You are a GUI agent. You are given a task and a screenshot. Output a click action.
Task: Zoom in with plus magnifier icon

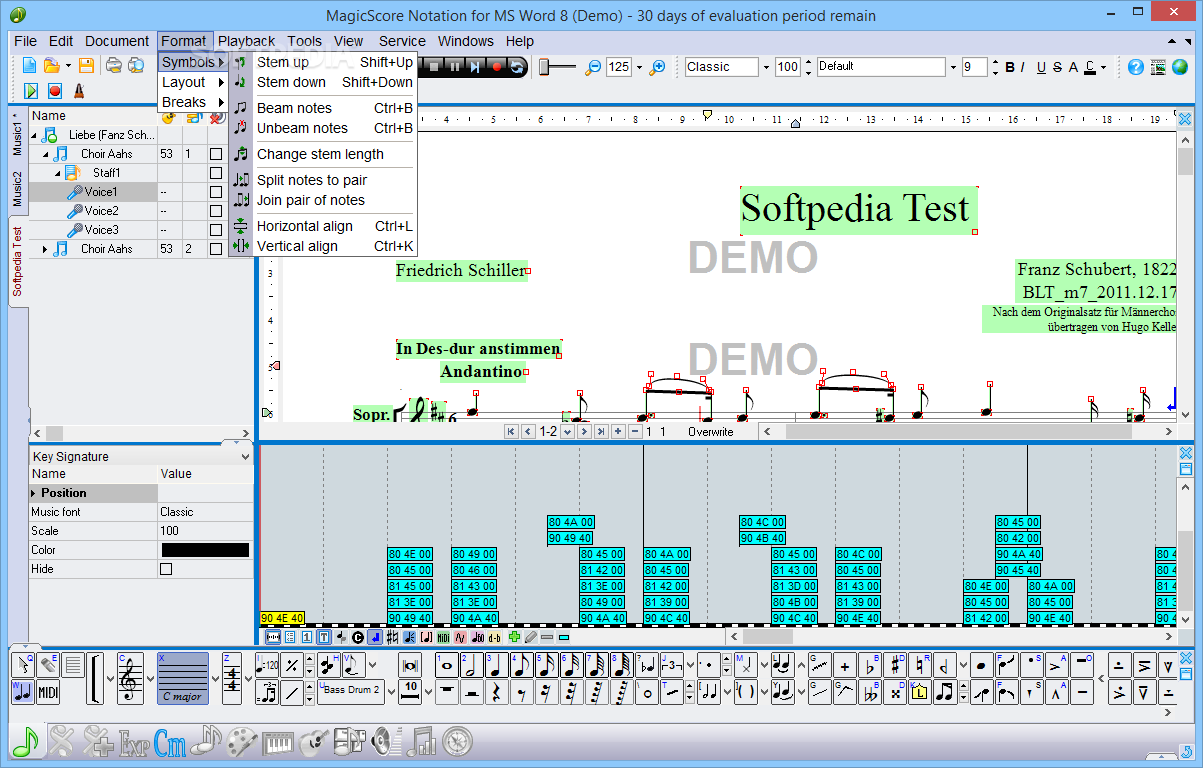657,67
